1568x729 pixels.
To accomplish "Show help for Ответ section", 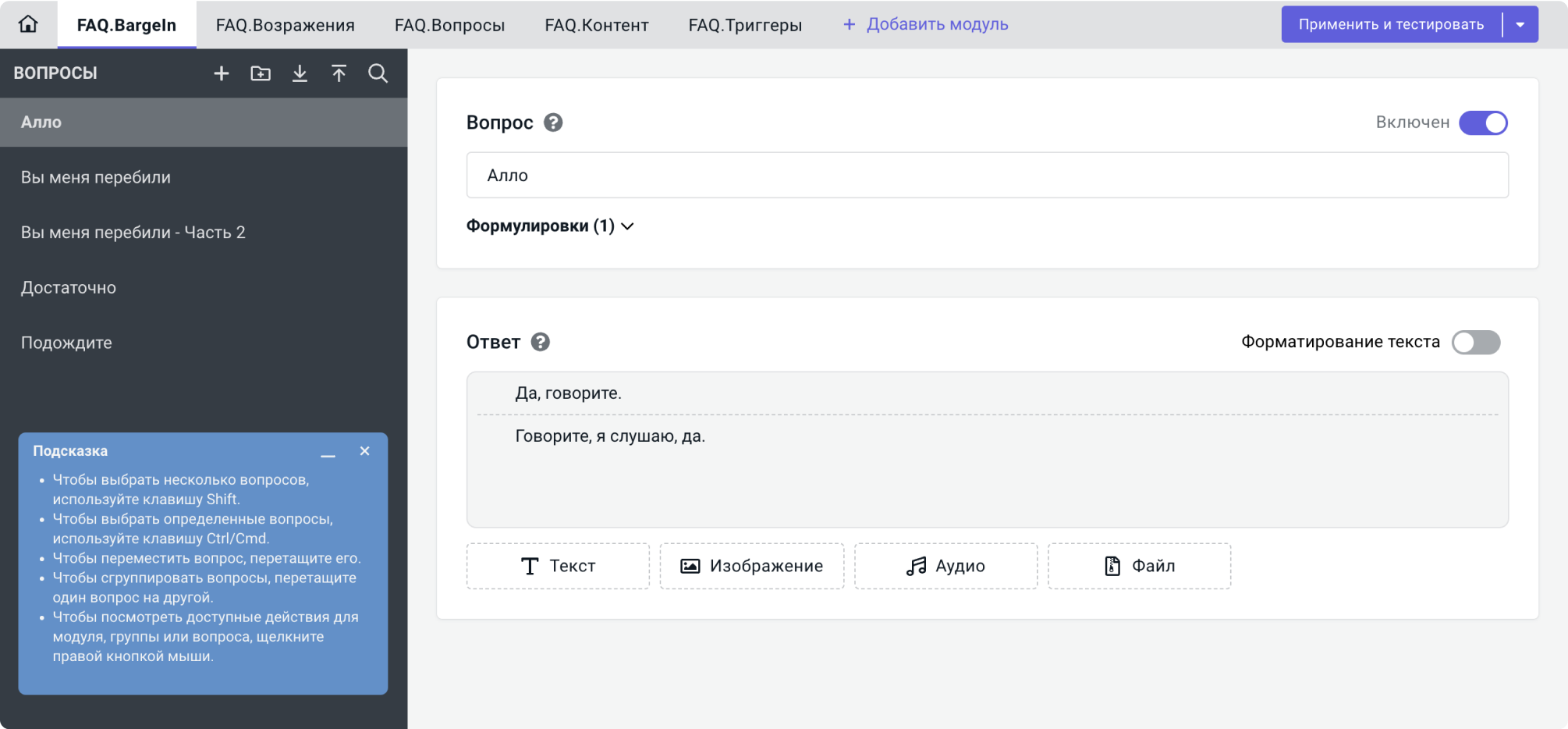I will coord(541,342).
